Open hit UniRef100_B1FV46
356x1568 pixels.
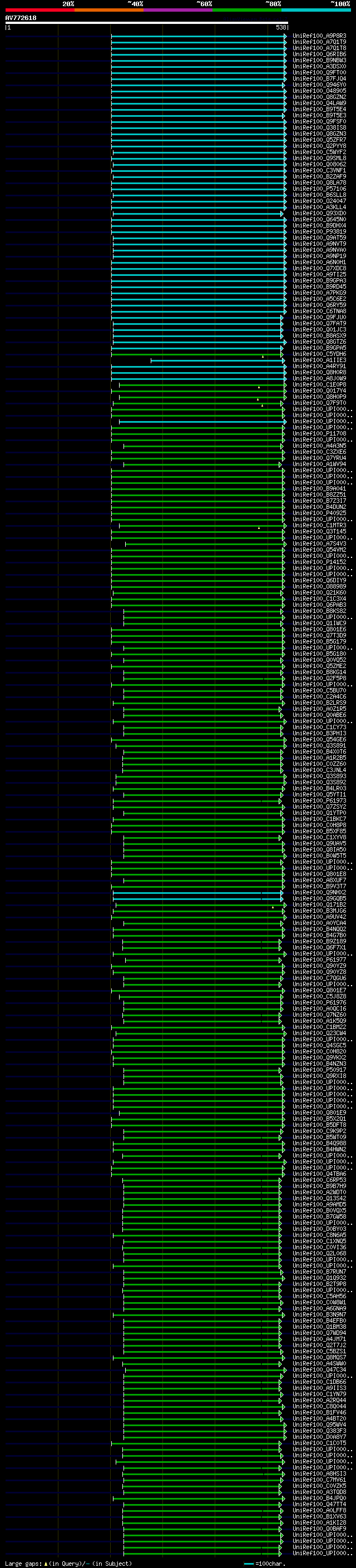coord(319,1413)
